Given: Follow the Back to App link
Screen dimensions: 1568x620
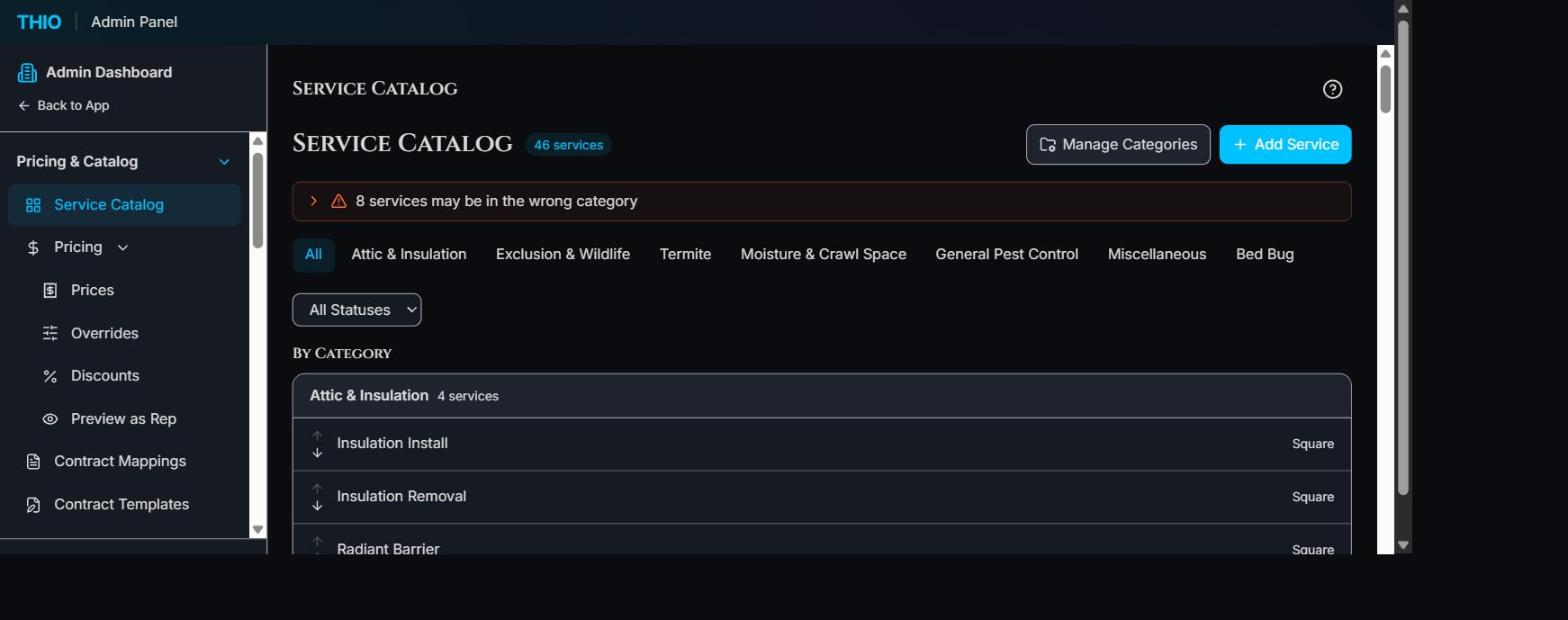Looking at the screenshot, I should 63,106.
